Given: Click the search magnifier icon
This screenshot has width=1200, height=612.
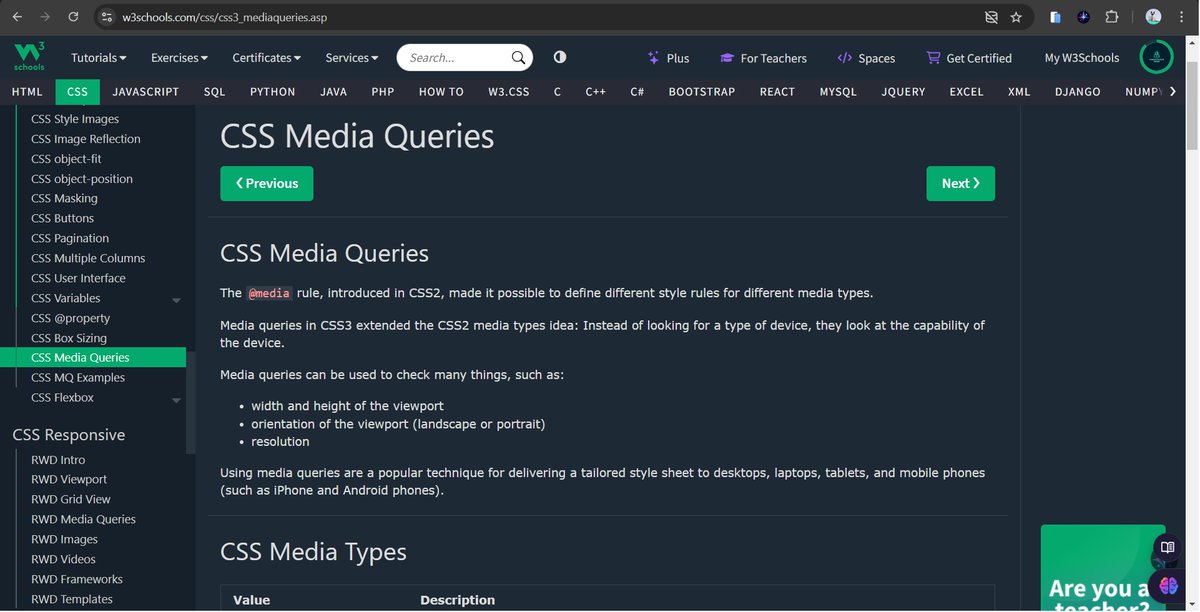Looking at the screenshot, I should point(516,57).
